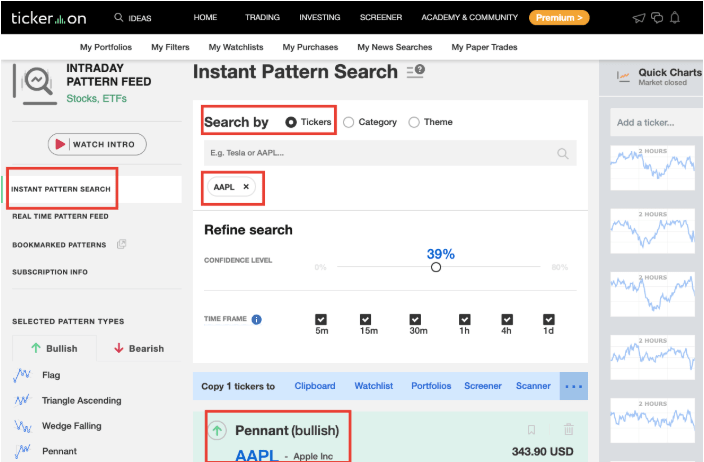Open the notifications bell icon
Image resolution: width=704 pixels, height=462 pixels.
click(675, 18)
